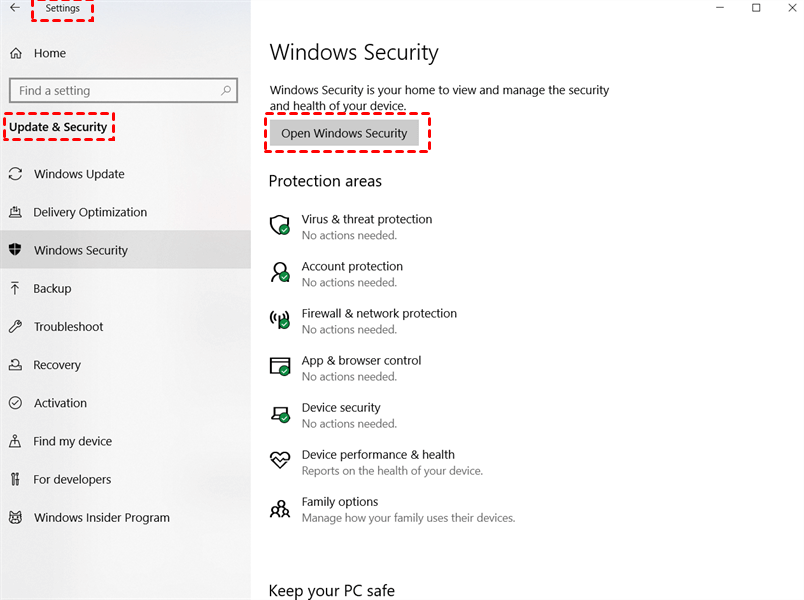Image resolution: width=804 pixels, height=600 pixels.
Task: Click the Family options icon
Action: coord(280,509)
